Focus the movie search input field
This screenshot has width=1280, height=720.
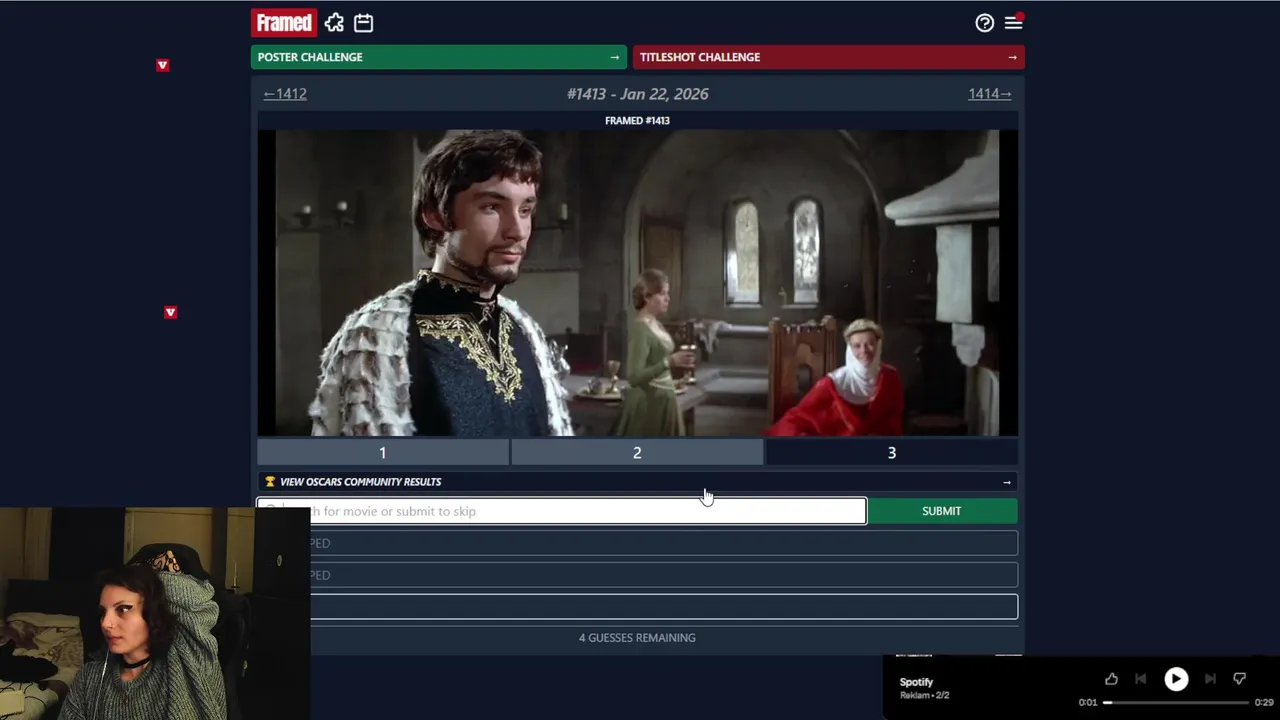[561, 511]
